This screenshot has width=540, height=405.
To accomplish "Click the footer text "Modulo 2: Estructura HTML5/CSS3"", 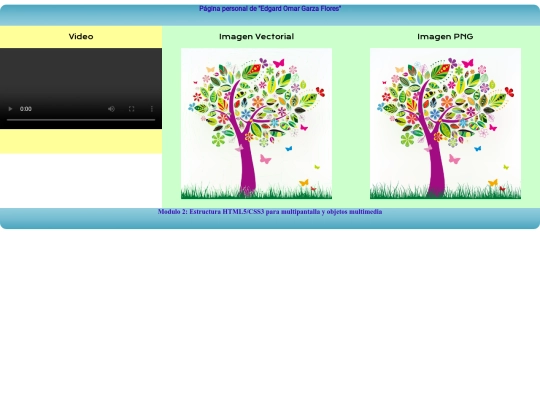I will click(x=211, y=211).
